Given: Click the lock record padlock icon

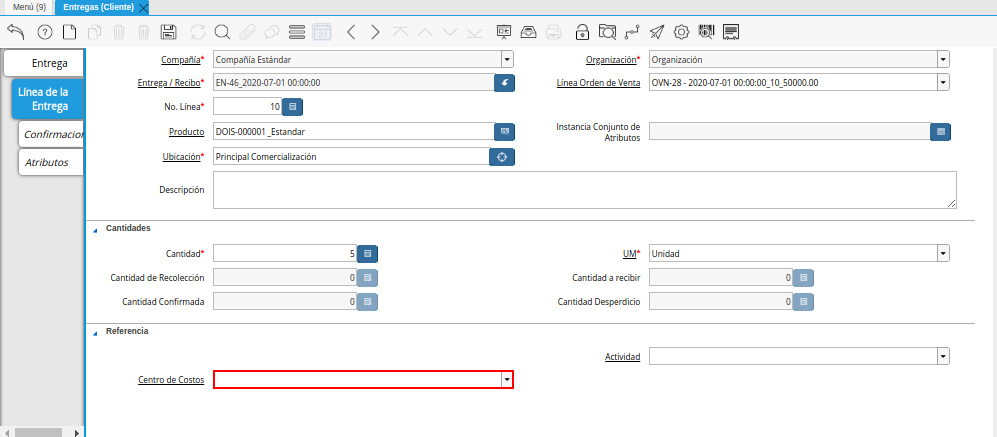Looking at the screenshot, I should coord(581,32).
